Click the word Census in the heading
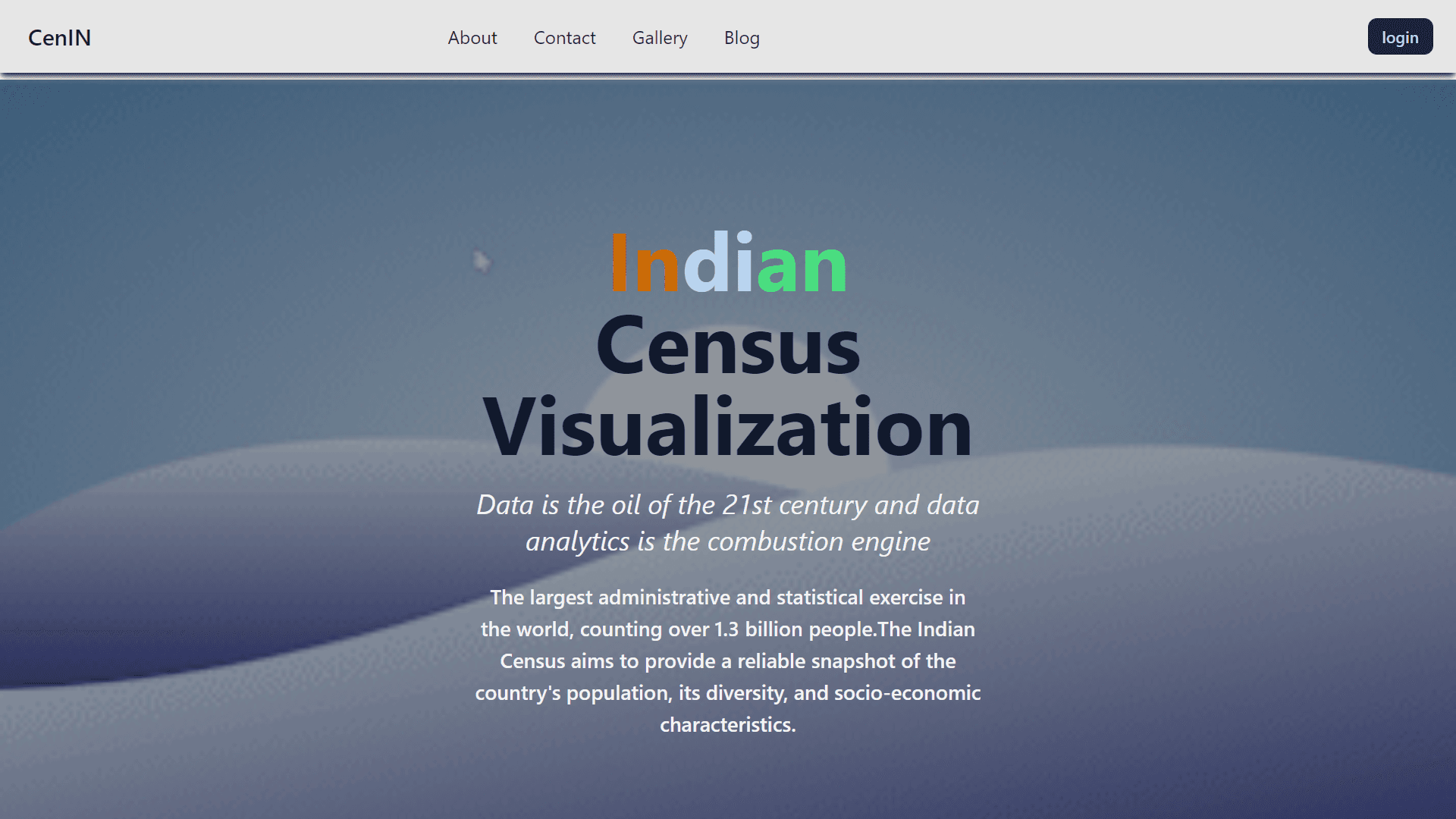Viewport: 1456px width, 819px height. (x=728, y=346)
